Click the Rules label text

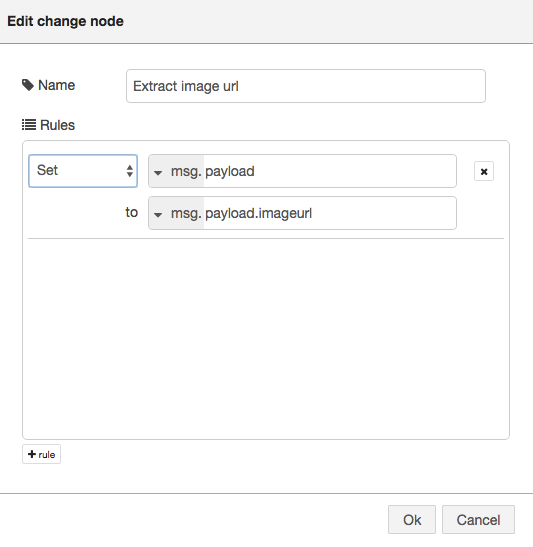[57, 125]
